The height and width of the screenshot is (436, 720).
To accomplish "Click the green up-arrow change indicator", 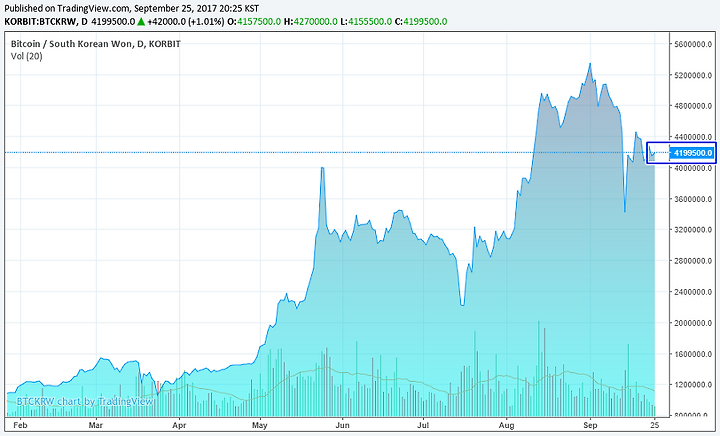I will (141, 22).
